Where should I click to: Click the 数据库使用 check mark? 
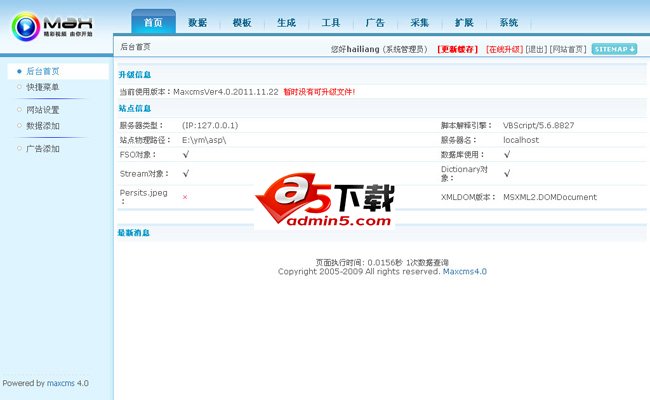click(507, 155)
